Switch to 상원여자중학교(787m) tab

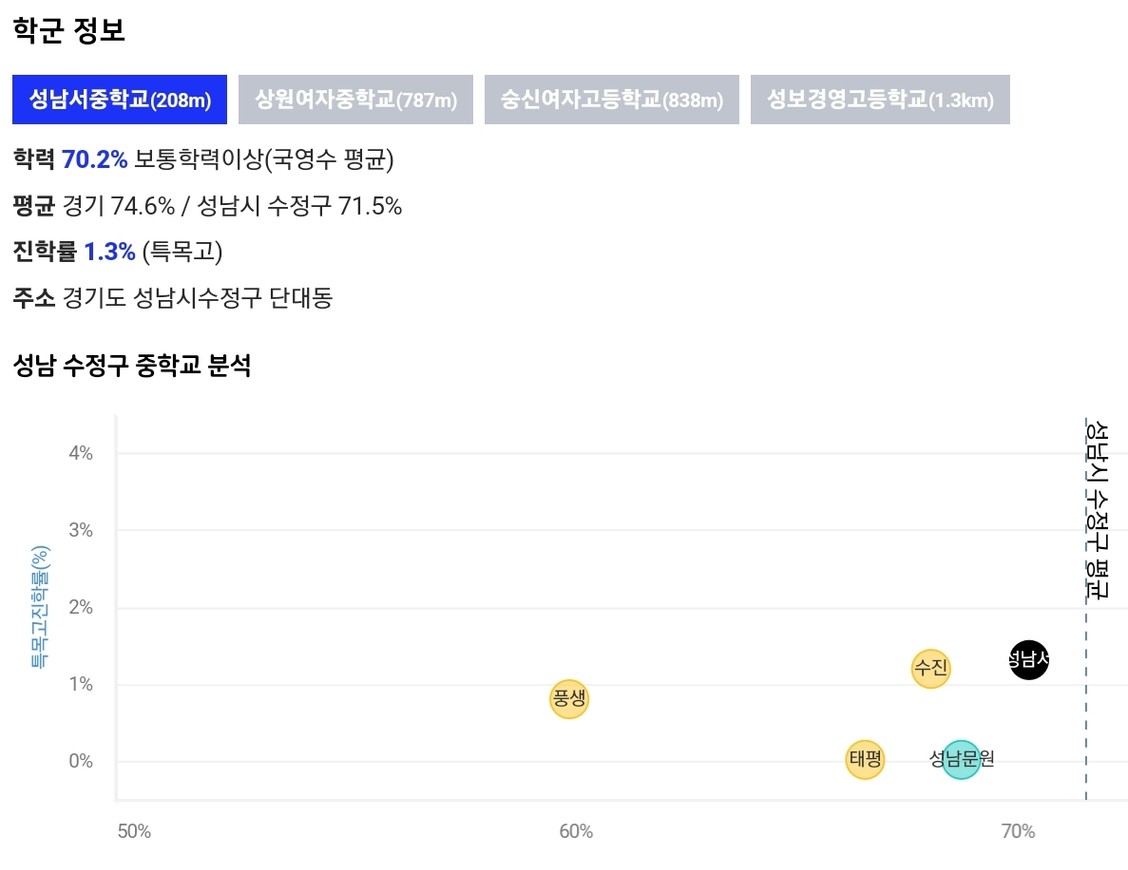tap(355, 99)
